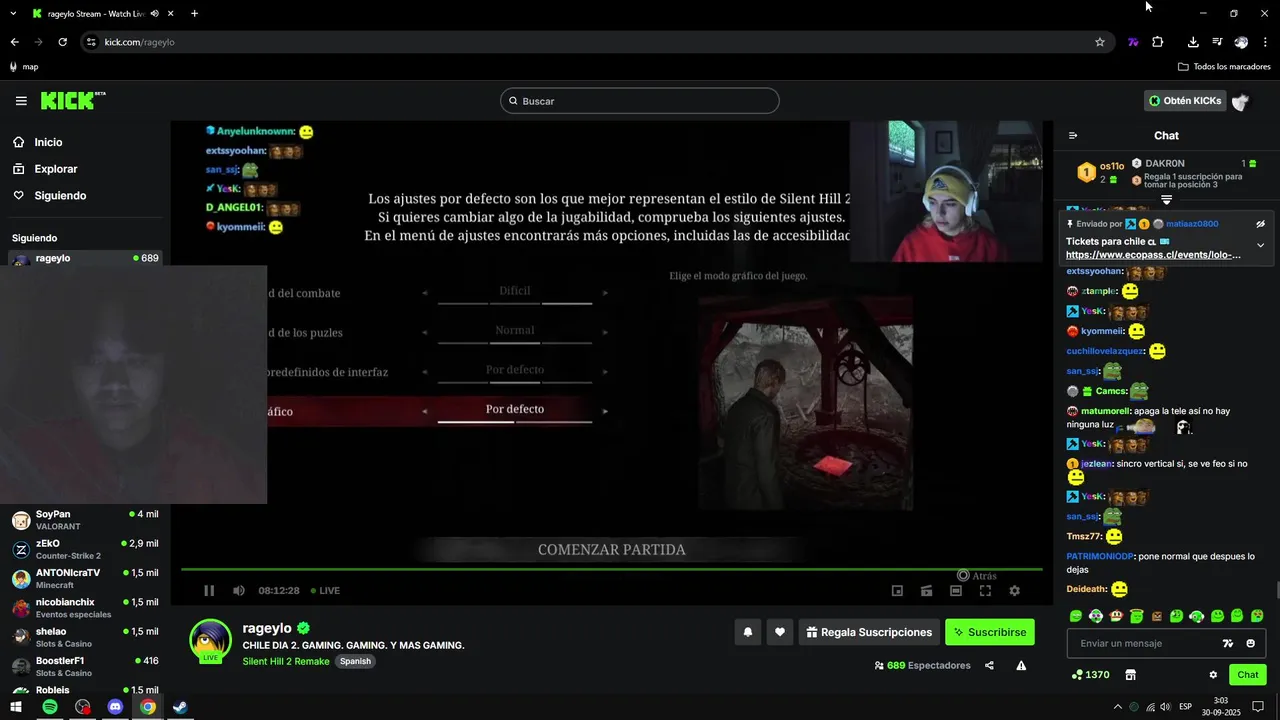
Task: Open browser extensions puzzle icon
Action: [x=1158, y=42]
